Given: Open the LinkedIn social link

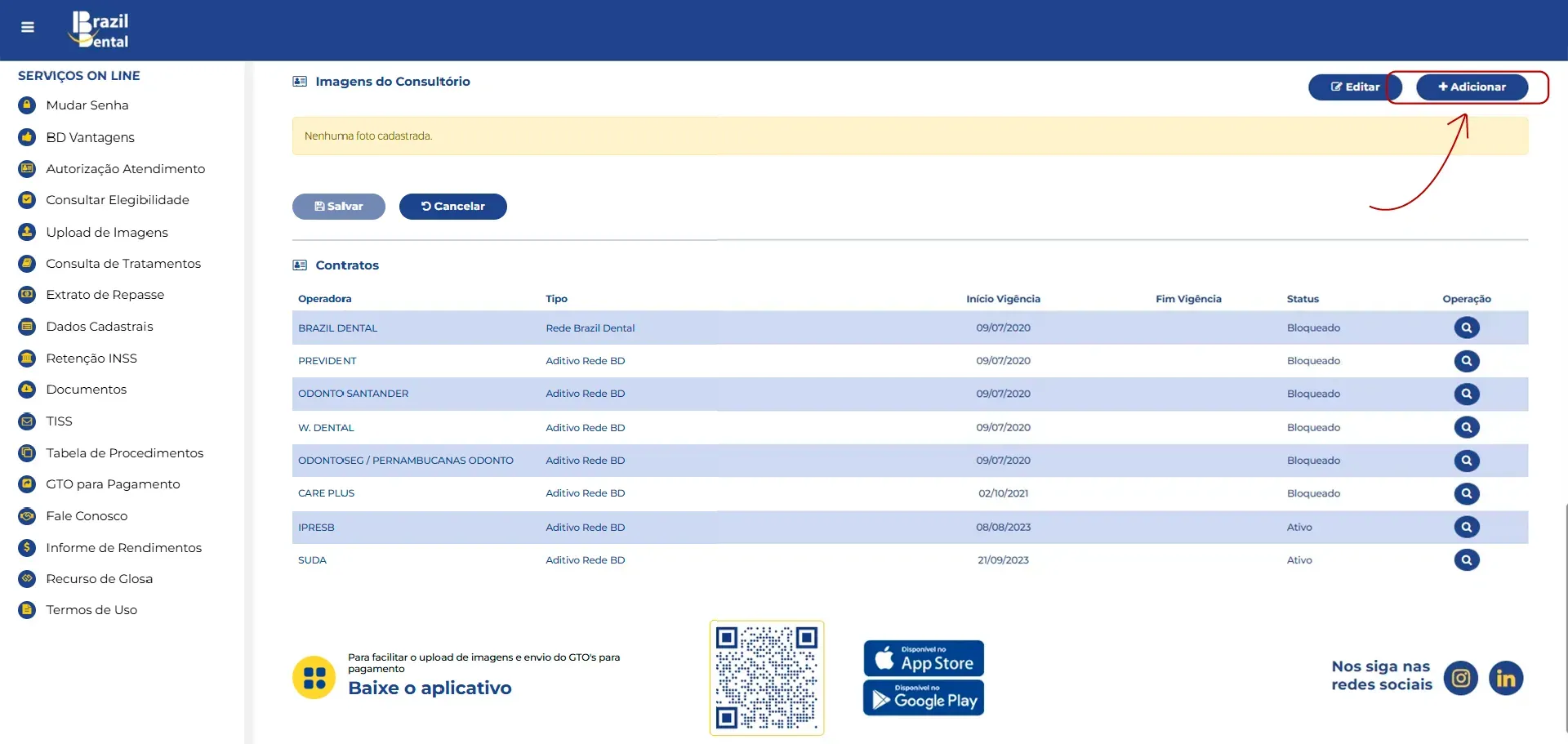Looking at the screenshot, I should tap(1506, 678).
